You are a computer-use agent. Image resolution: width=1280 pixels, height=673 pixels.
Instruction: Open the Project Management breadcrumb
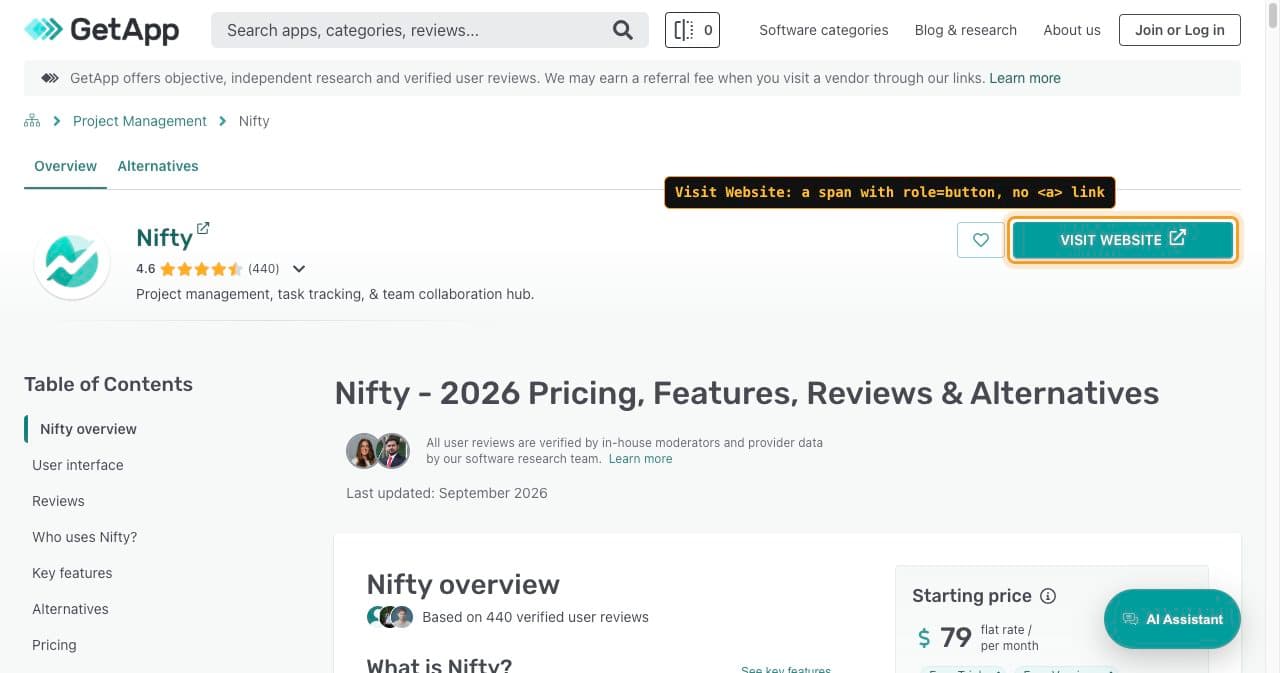tap(140, 121)
